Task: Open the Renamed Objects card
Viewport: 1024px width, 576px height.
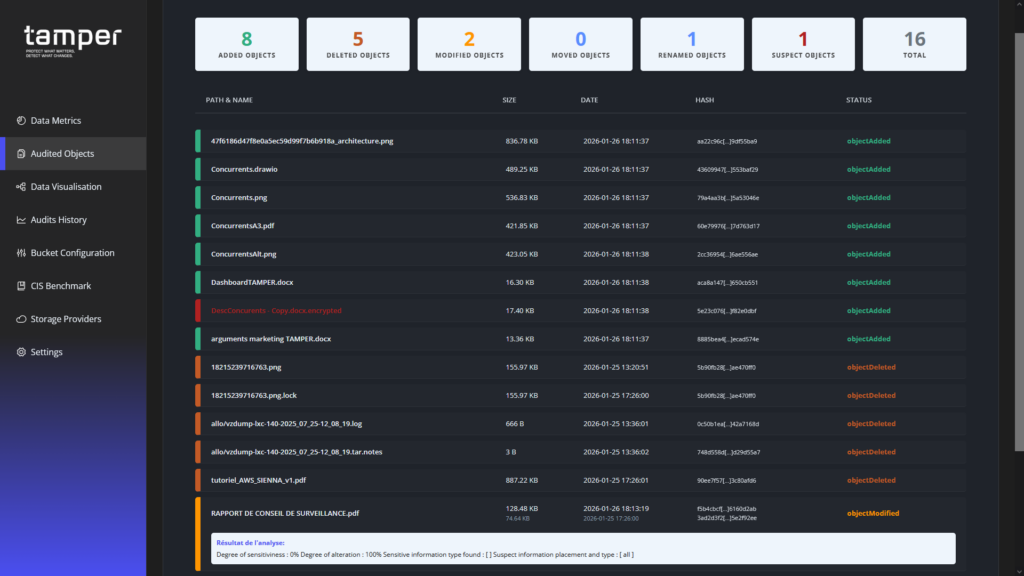Action: tap(692, 44)
